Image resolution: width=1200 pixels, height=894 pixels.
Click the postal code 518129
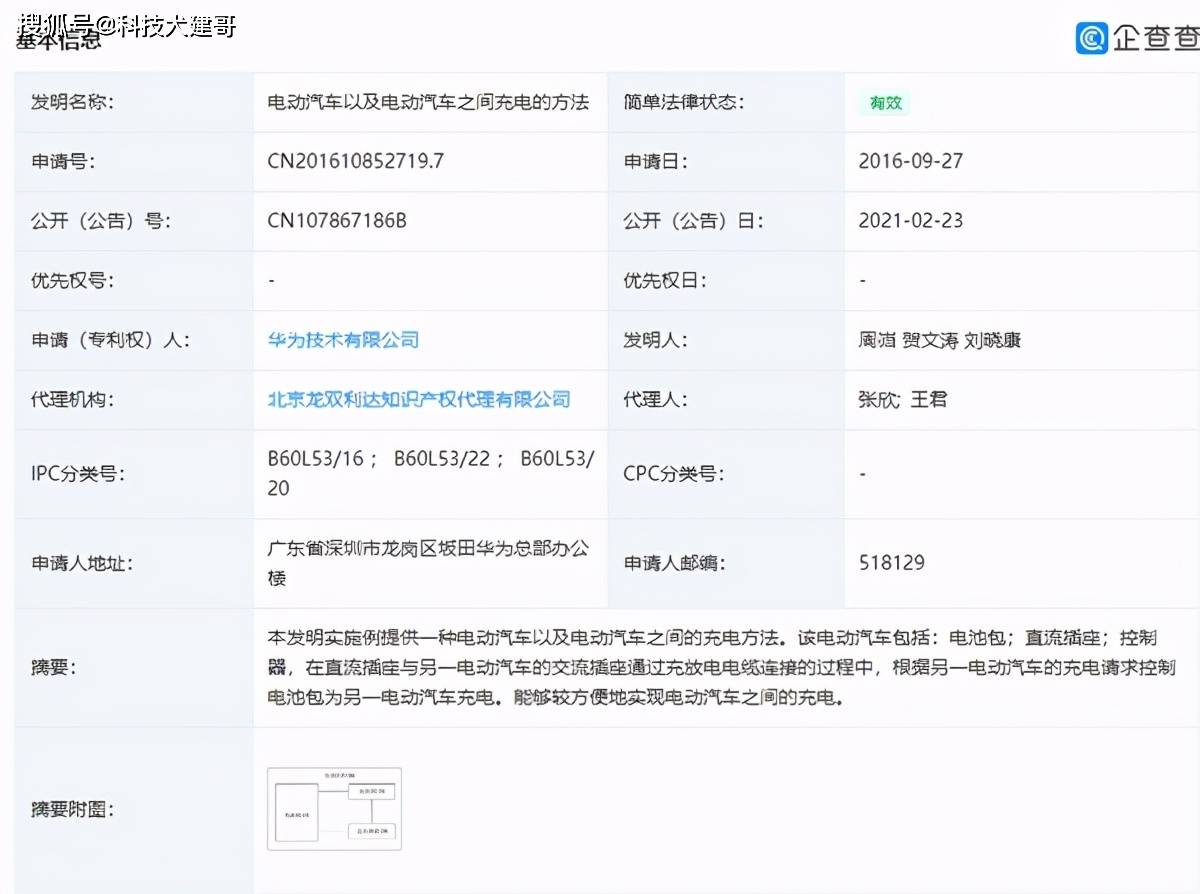pos(891,562)
